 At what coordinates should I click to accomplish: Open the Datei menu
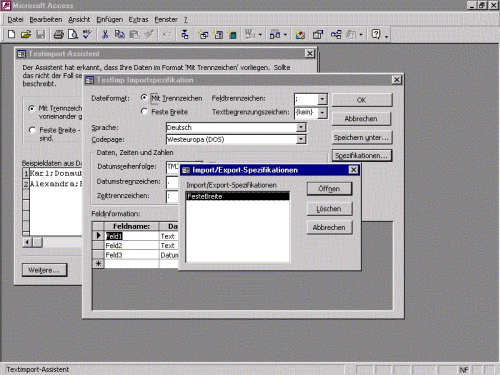tap(15, 20)
